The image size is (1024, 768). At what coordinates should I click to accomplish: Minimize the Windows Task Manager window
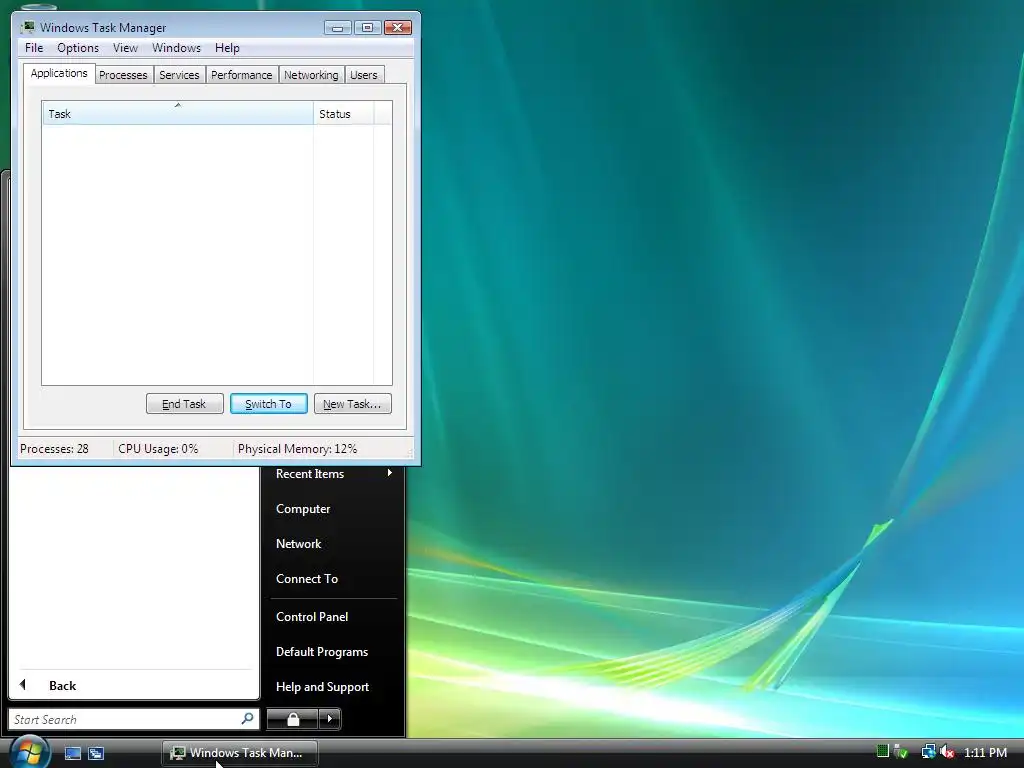pos(338,27)
